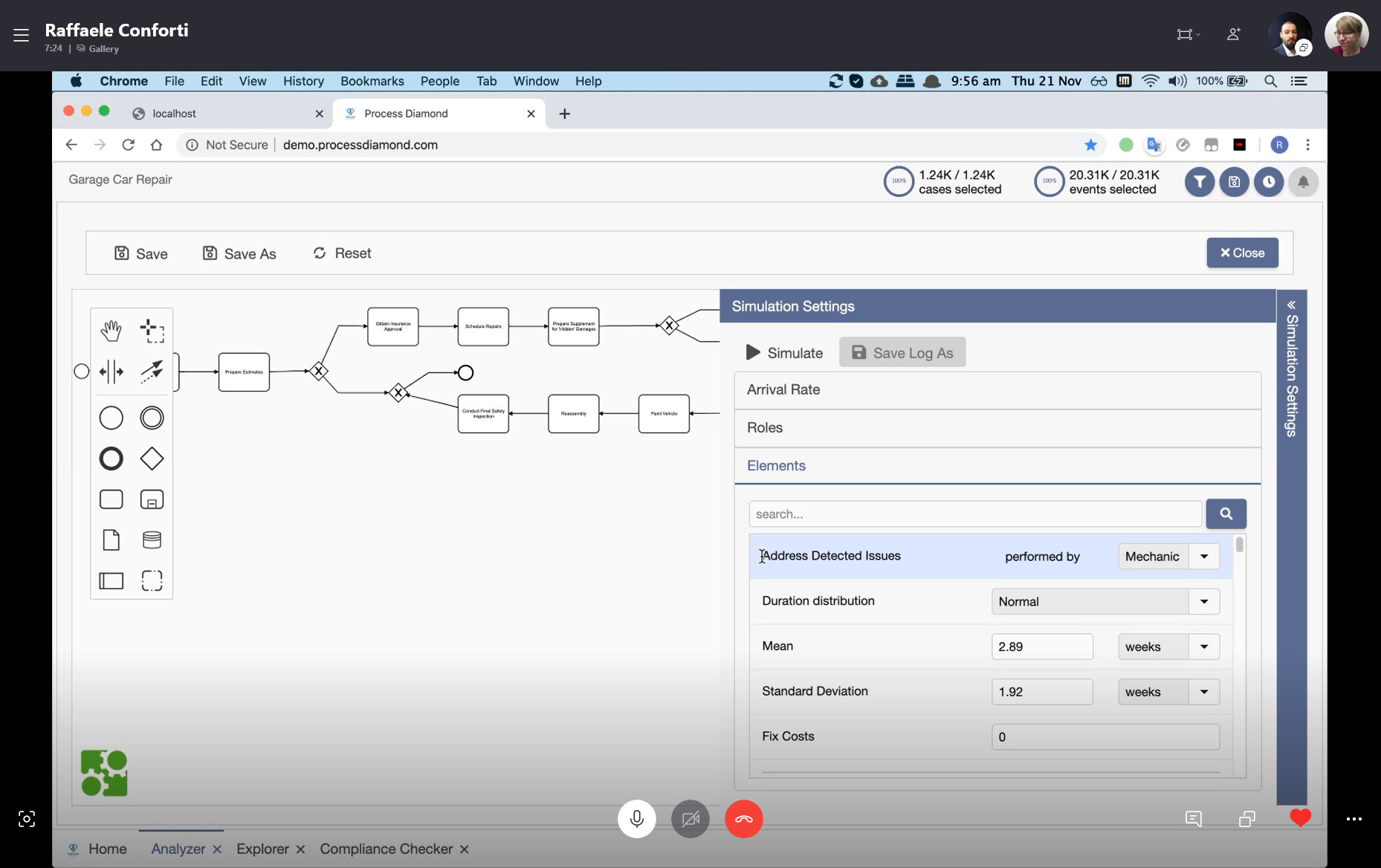This screenshot has width=1381, height=868.
Task: Switch to the Home tab
Action: click(x=98, y=849)
